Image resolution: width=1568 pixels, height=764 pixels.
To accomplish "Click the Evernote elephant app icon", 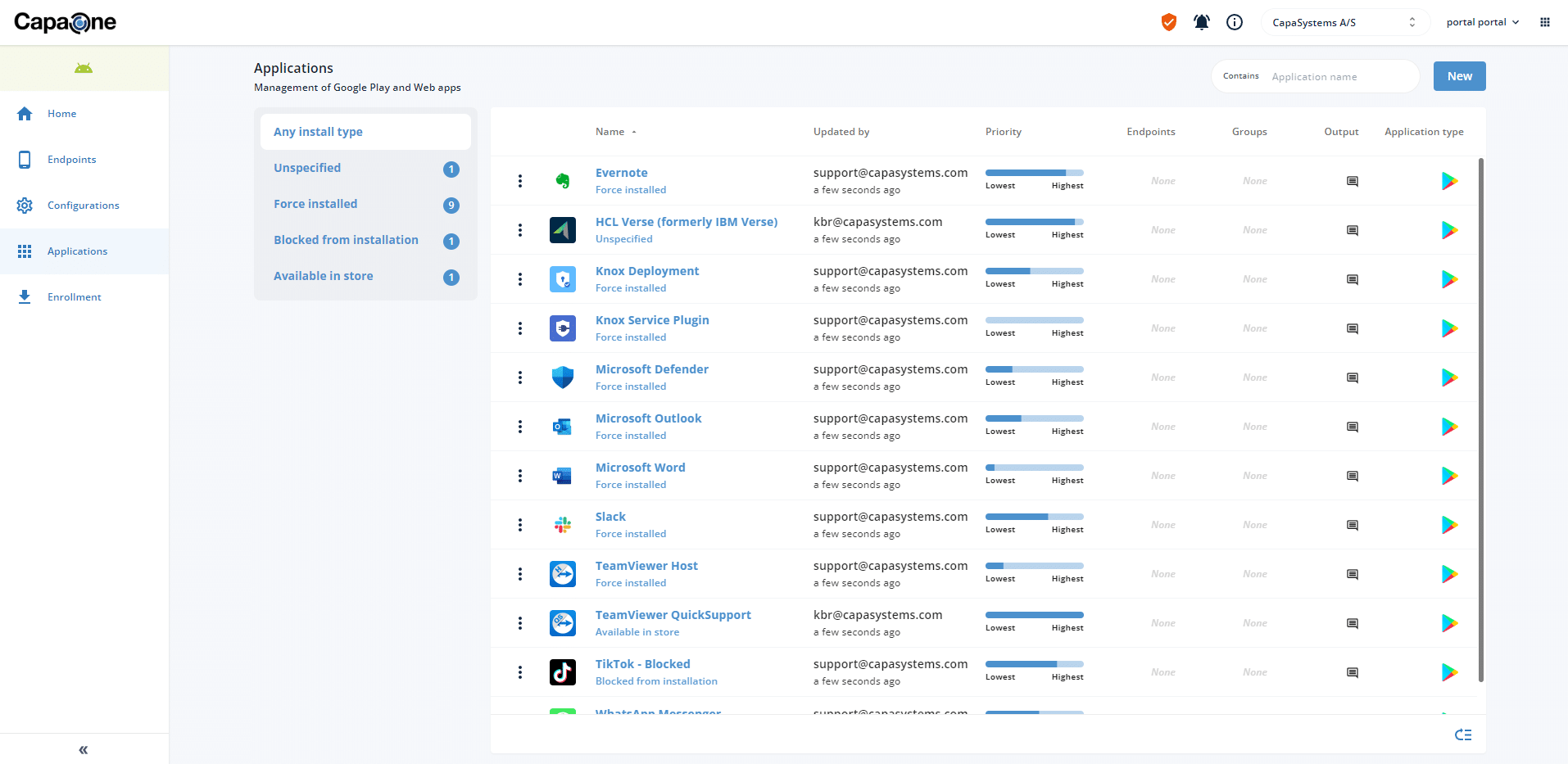I will [563, 181].
